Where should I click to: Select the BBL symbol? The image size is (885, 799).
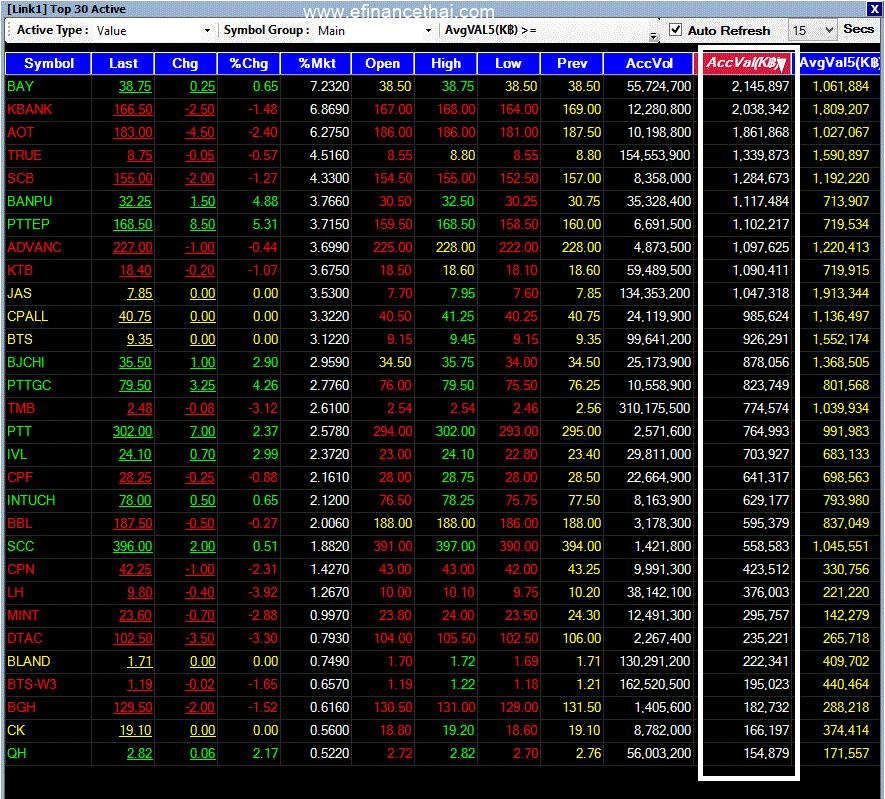pos(20,524)
